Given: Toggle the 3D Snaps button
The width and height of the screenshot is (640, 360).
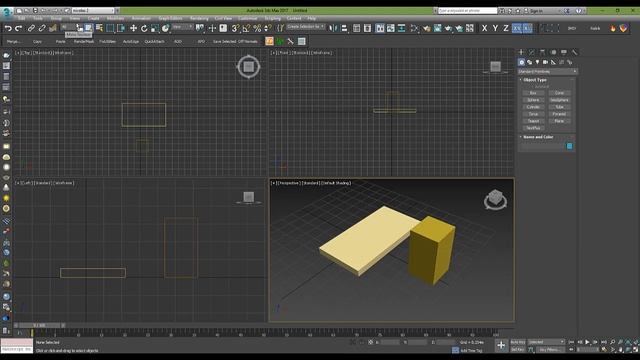Looking at the screenshot, I should tap(235, 28).
